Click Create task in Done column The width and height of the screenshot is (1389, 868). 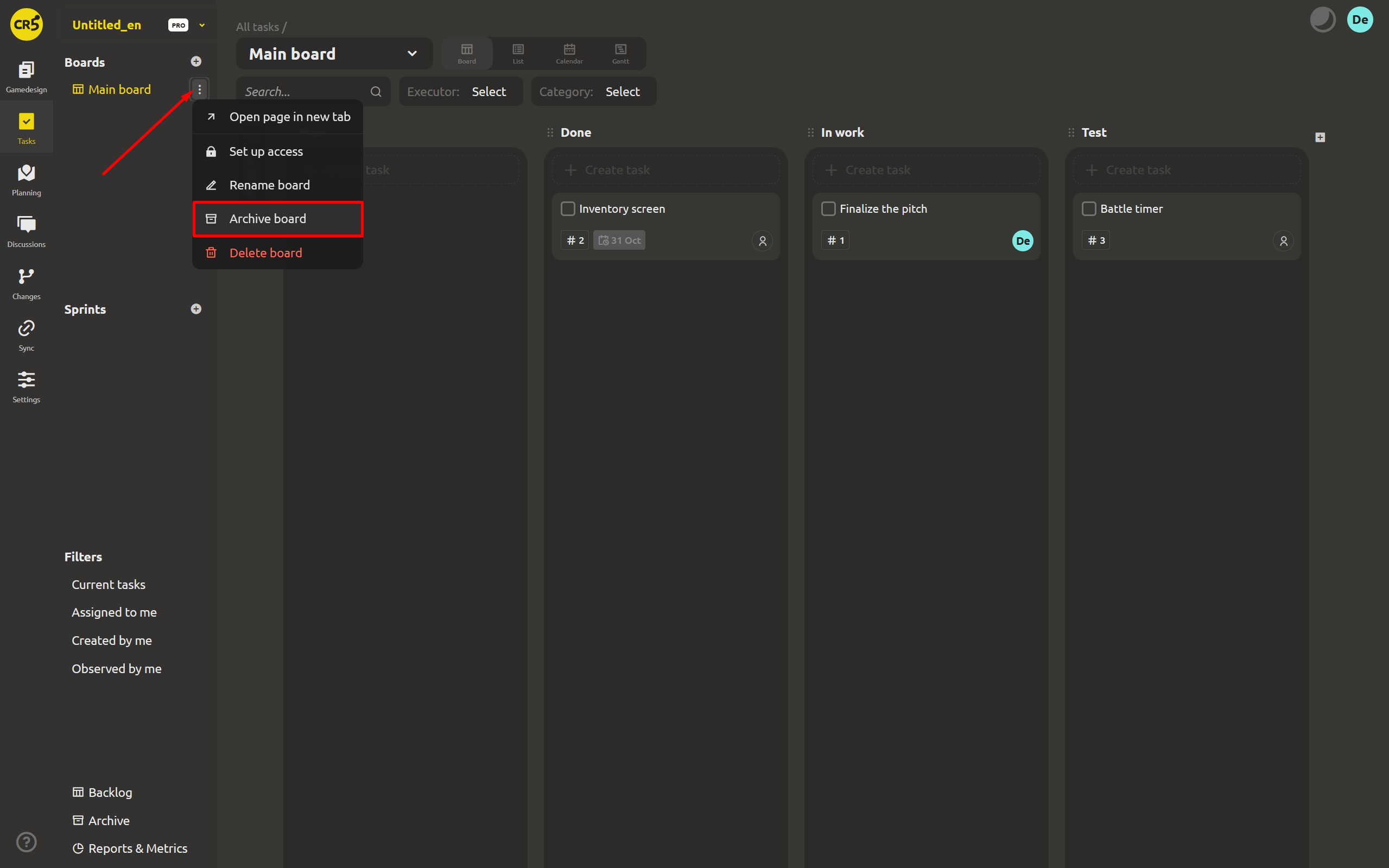[666, 170]
